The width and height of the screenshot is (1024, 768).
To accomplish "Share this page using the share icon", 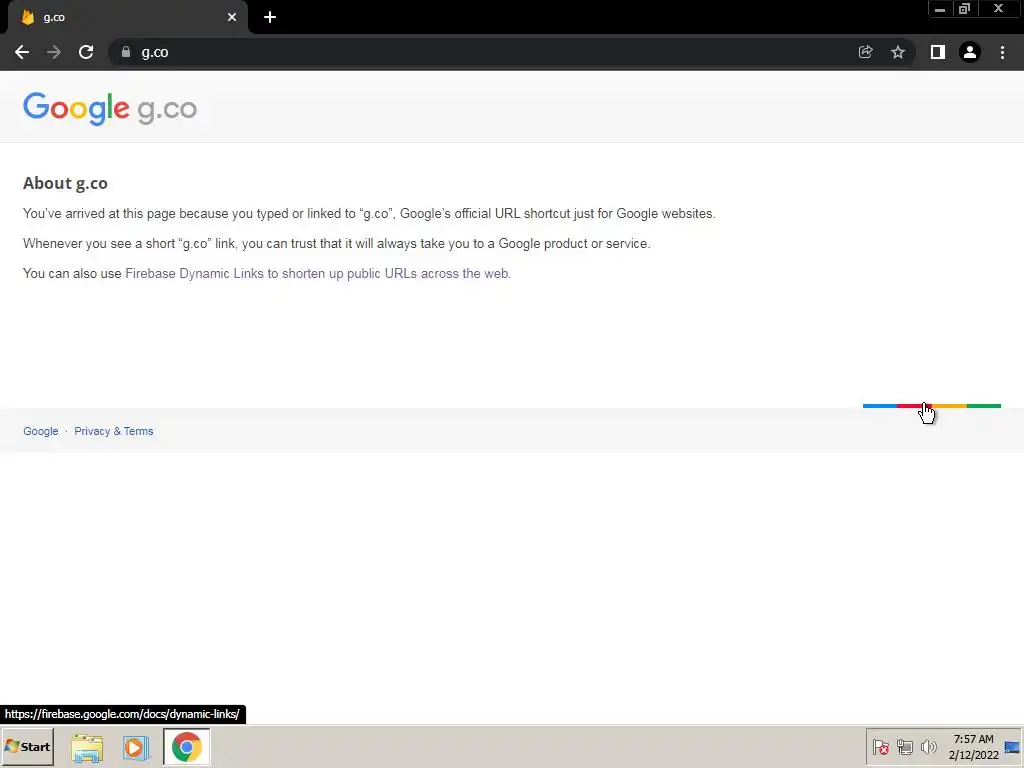I will pos(865,52).
